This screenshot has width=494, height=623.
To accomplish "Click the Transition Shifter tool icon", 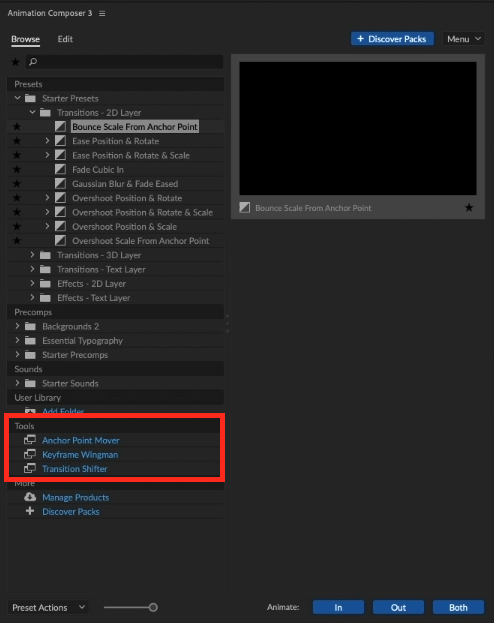I will (30, 468).
